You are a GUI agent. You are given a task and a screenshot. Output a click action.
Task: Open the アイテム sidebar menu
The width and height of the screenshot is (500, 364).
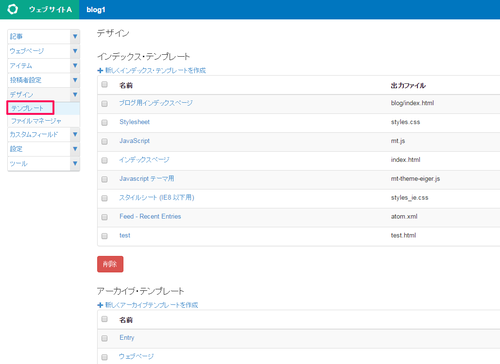(x=21, y=66)
